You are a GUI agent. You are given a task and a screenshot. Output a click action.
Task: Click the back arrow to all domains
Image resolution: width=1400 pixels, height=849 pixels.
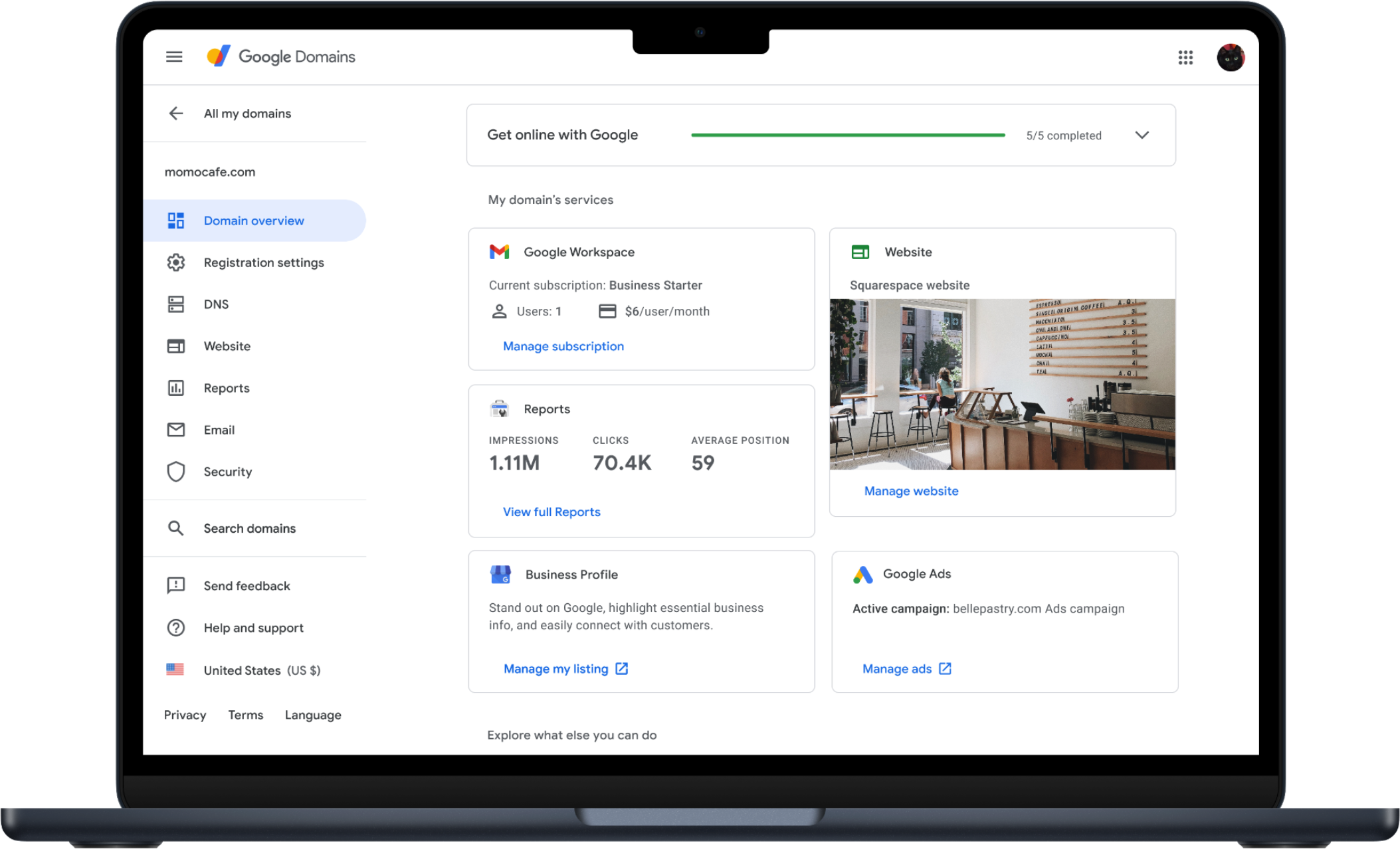(175, 114)
